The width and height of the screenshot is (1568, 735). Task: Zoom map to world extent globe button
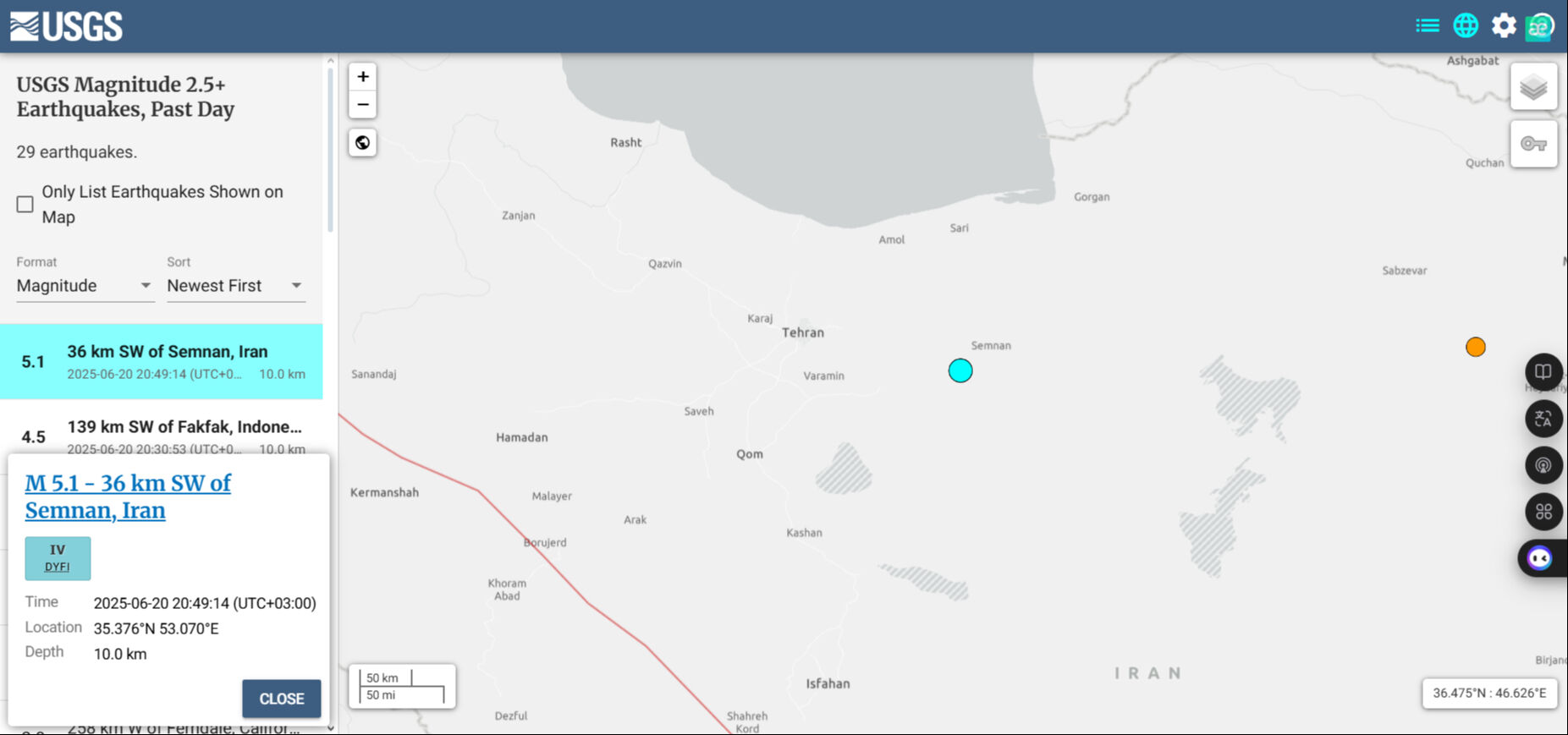363,142
